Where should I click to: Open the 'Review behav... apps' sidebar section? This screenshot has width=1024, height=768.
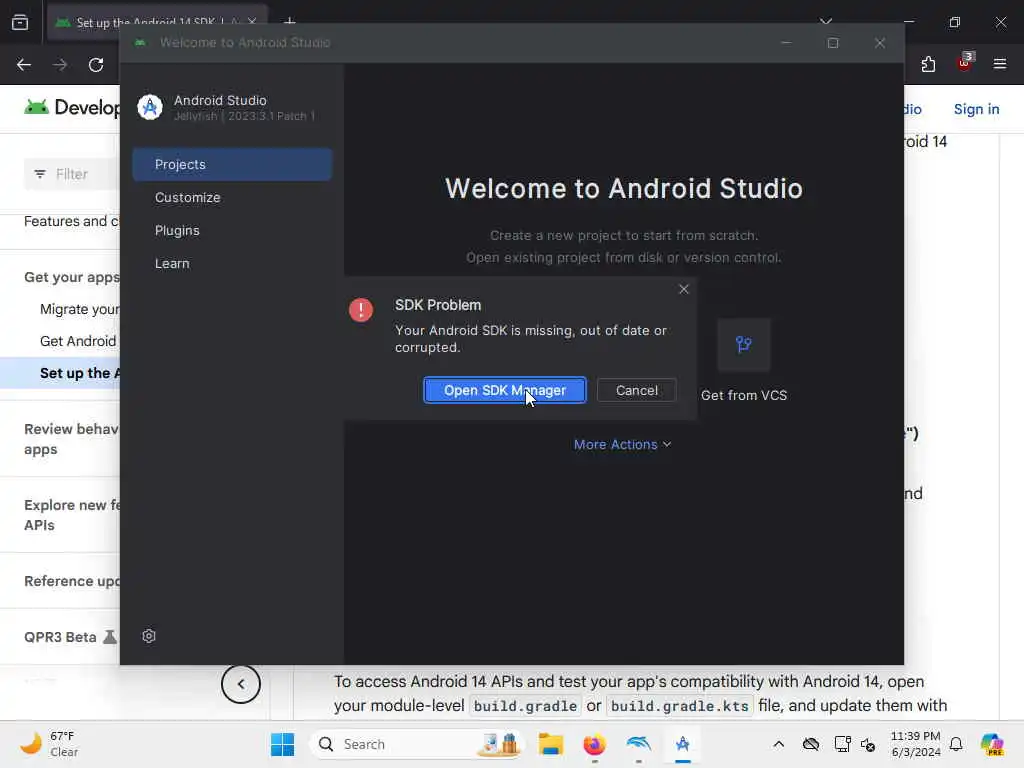(71, 439)
